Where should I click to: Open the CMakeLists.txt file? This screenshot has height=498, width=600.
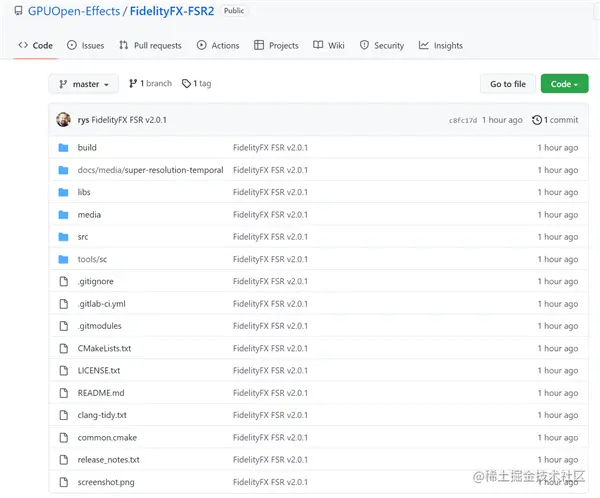tap(104, 348)
